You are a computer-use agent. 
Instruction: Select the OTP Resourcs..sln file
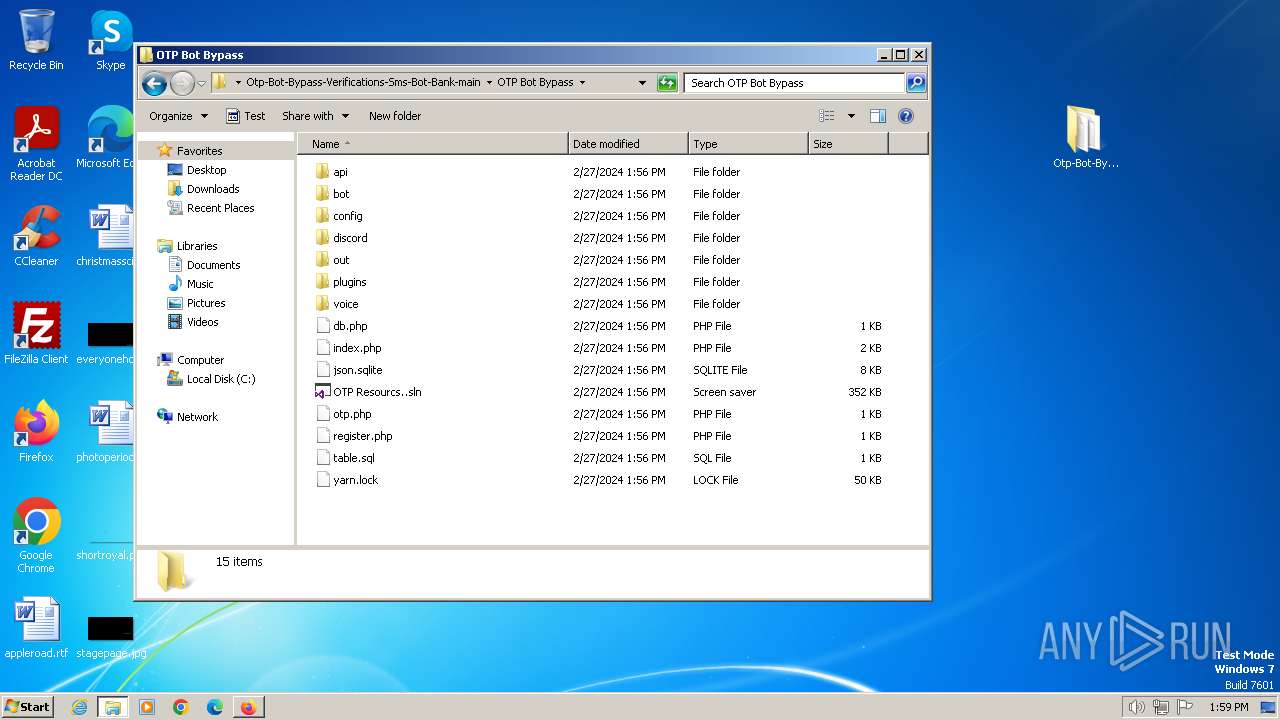tap(377, 392)
